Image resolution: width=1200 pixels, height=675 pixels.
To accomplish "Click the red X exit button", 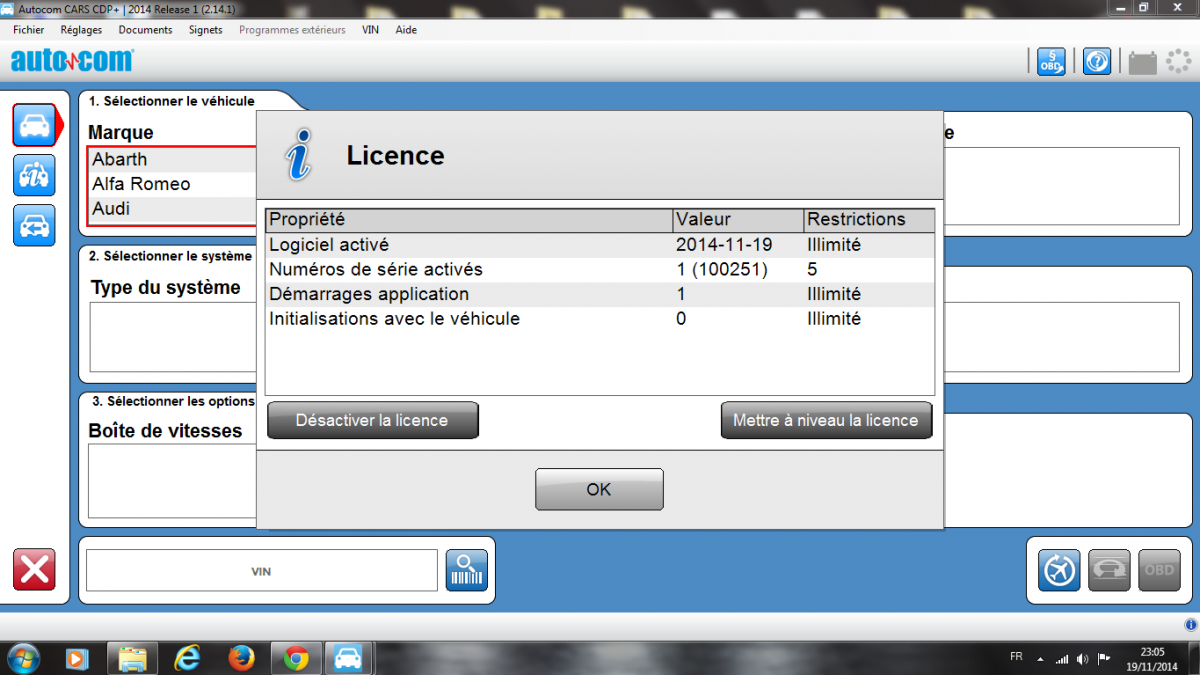I will tap(34, 570).
